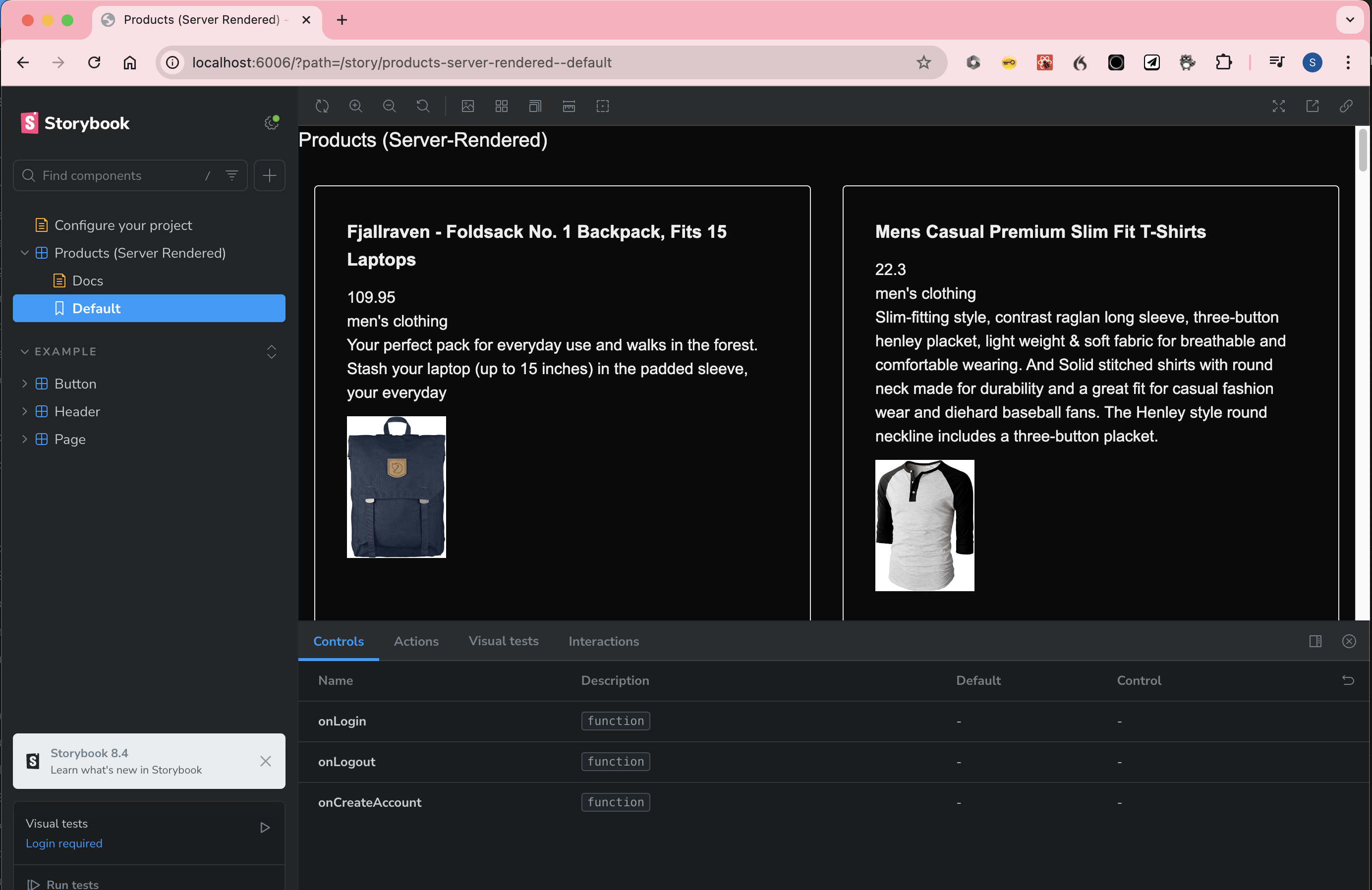Open the browser extensions puzzle menu

coord(1223,62)
